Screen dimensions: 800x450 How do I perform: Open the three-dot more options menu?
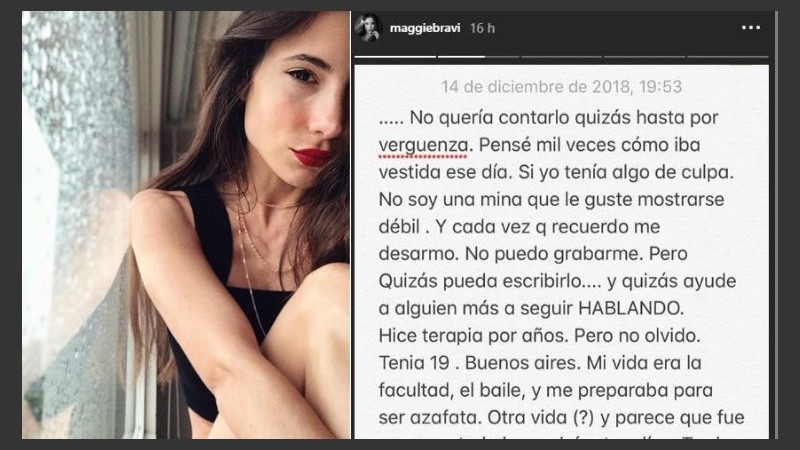pyautogui.click(x=751, y=28)
